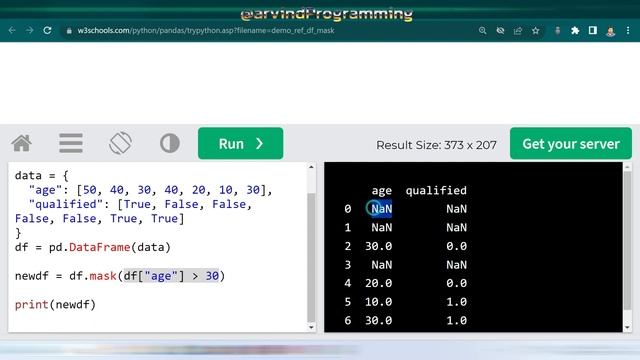This screenshot has width=640, height=360.
Task: Click the highlighted 'df["age"] > 30' condition
Action: tap(171, 276)
